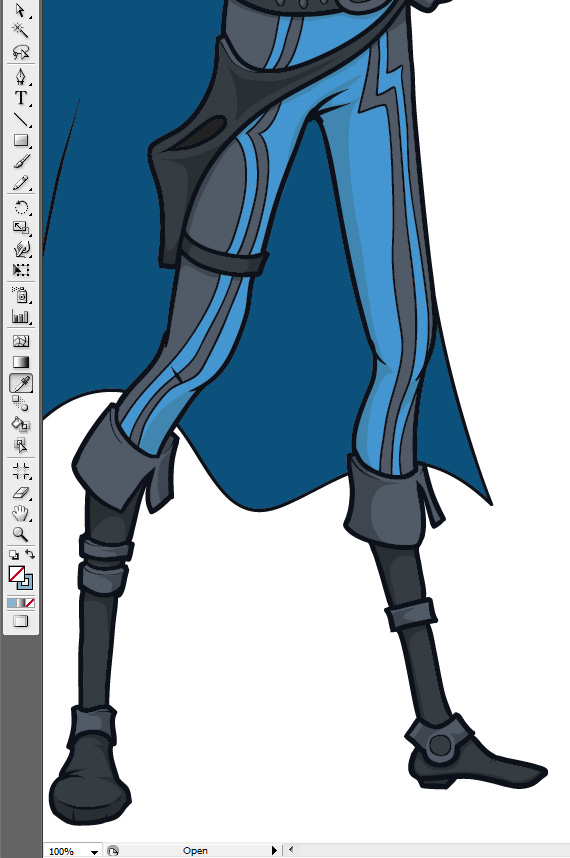
Task: Select the Gradient tool
Action: pos(20,362)
